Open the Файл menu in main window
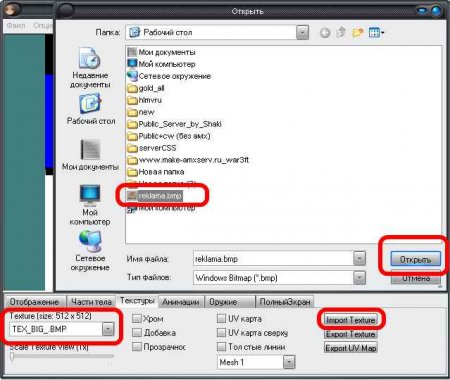Screen dimensions: 450x380 click(16, 25)
